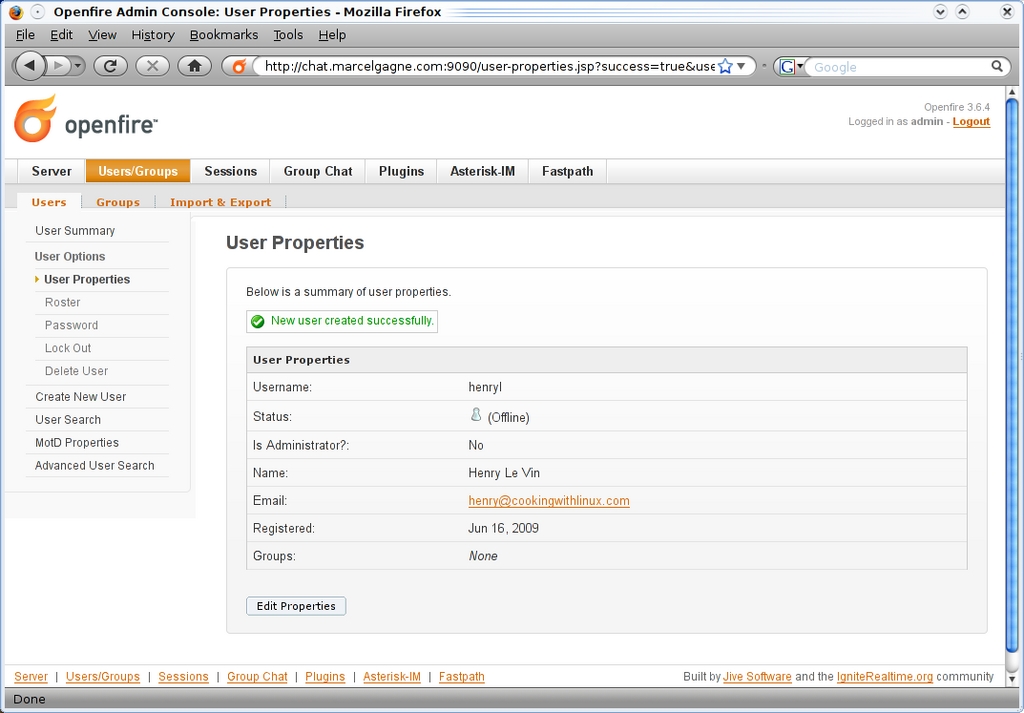This screenshot has width=1024, height=713.
Task: Open the back/forward history dropdown arrow
Action: point(79,66)
